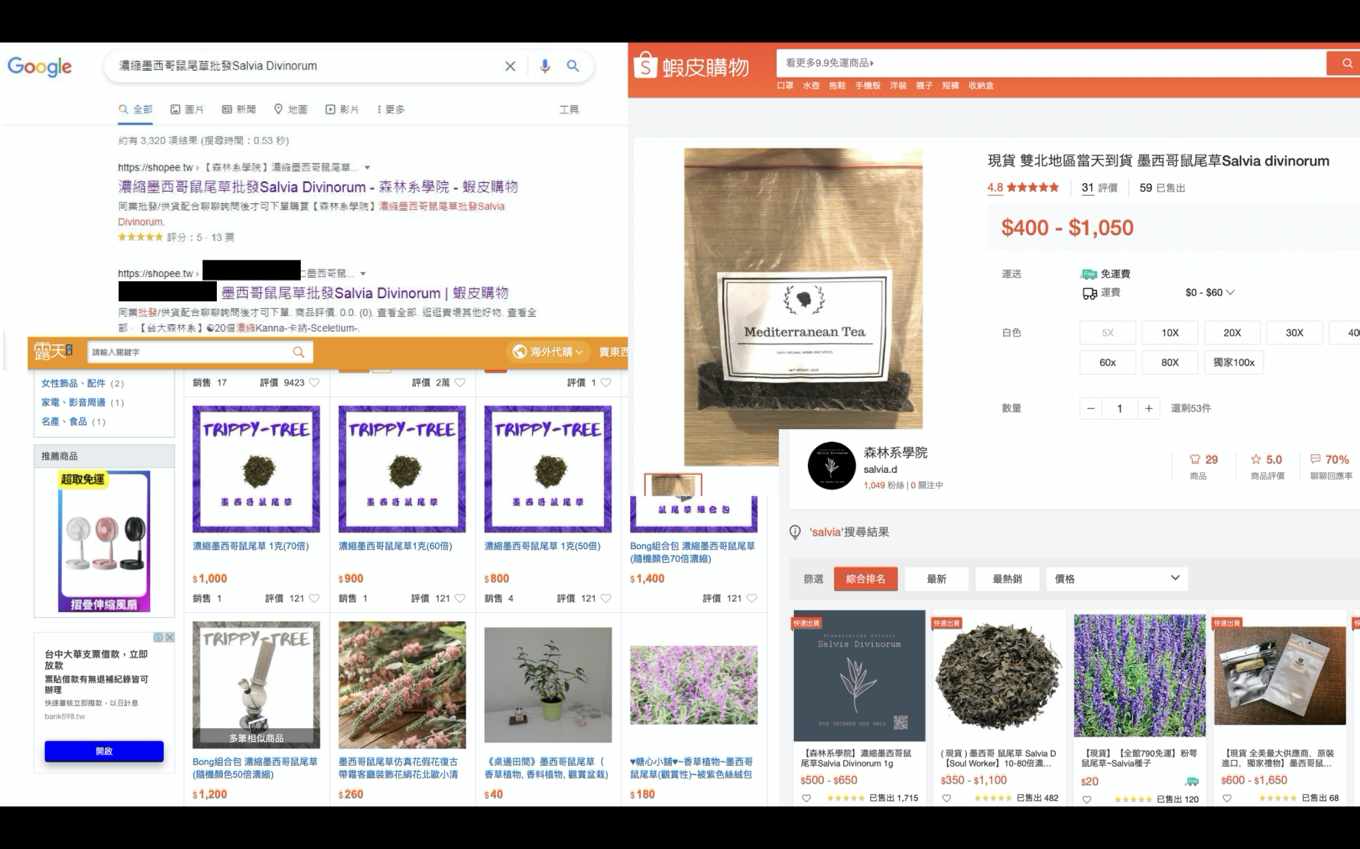Screen dimensions: 1360x849
Task: Click the Google voice search microphone icon
Action: click(x=545, y=66)
